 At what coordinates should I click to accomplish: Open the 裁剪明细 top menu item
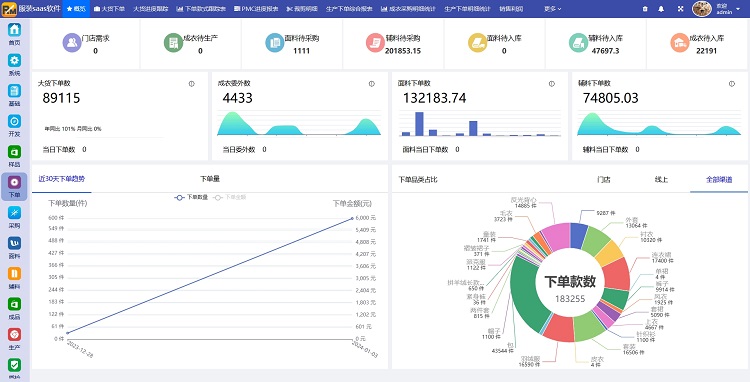(302, 9)
